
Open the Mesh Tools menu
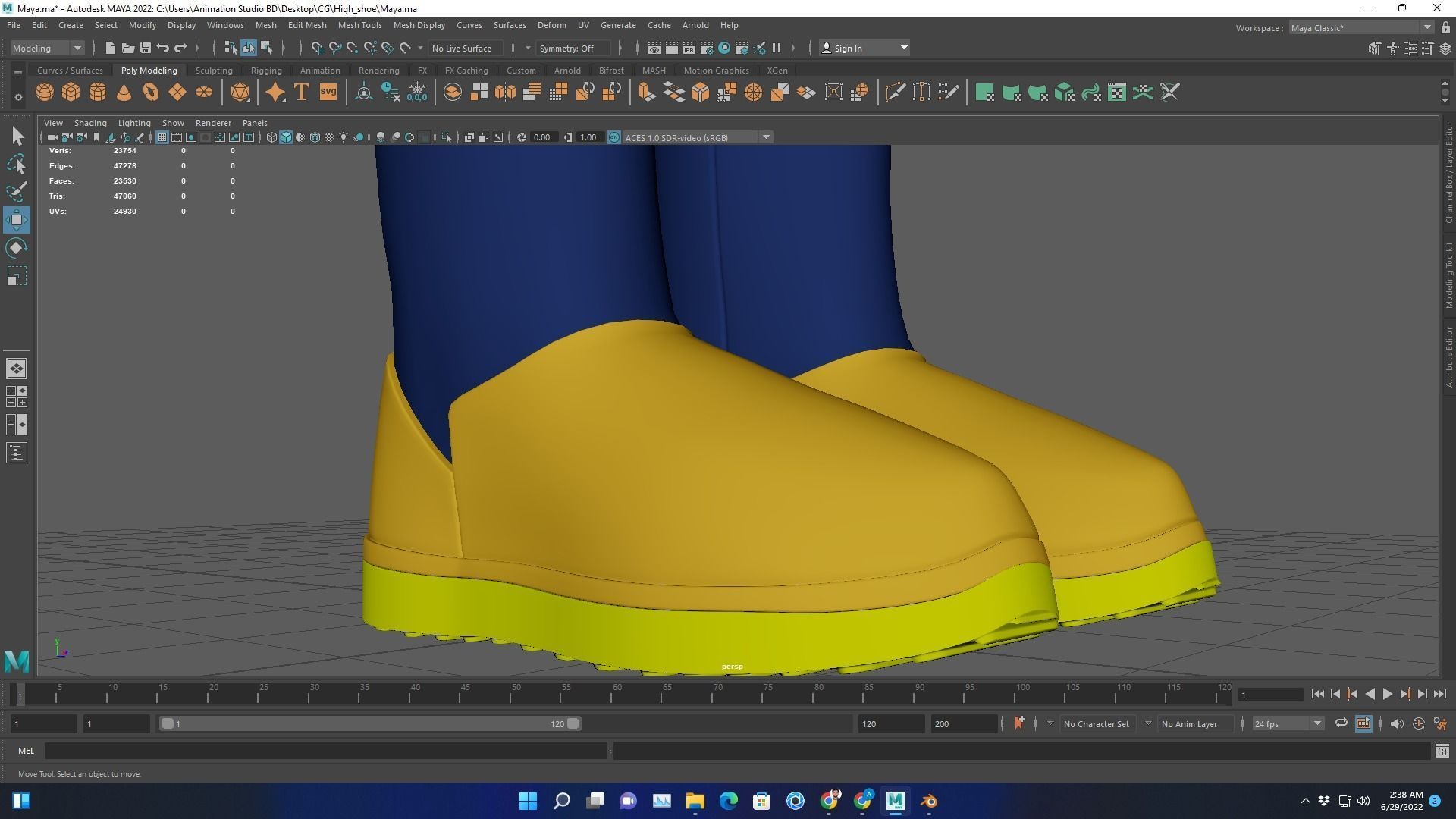pyautogui.click(x=359, y=25)
